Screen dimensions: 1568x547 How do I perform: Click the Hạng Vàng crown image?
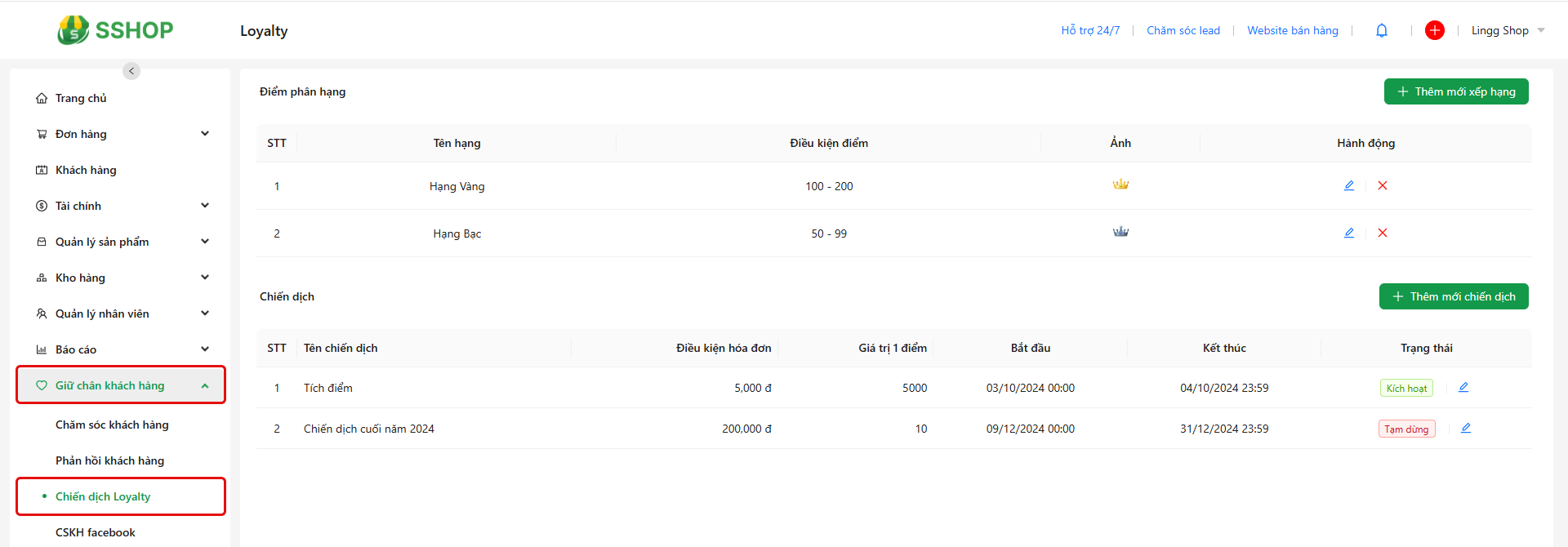pyautogui.click(x=1120, y=185)
